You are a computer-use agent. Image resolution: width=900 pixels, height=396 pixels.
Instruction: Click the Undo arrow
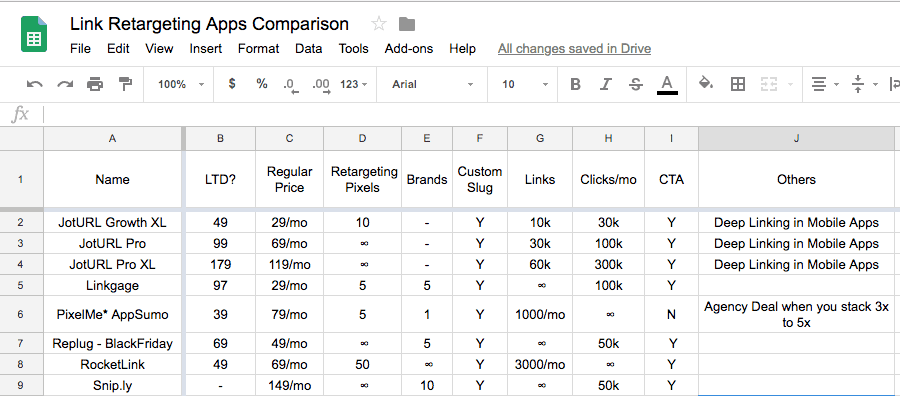[34, 84]
